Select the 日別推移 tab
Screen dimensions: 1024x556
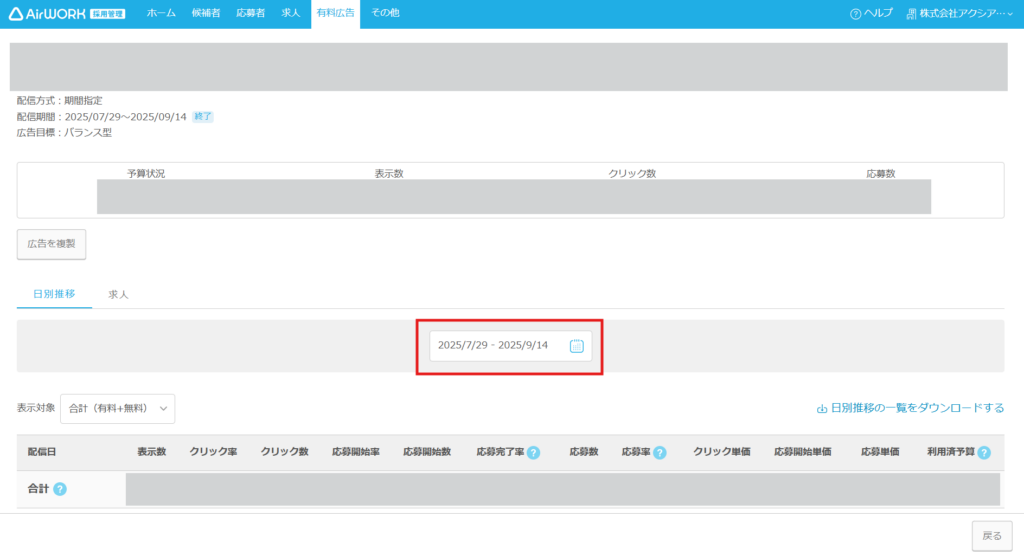(54, 295)
